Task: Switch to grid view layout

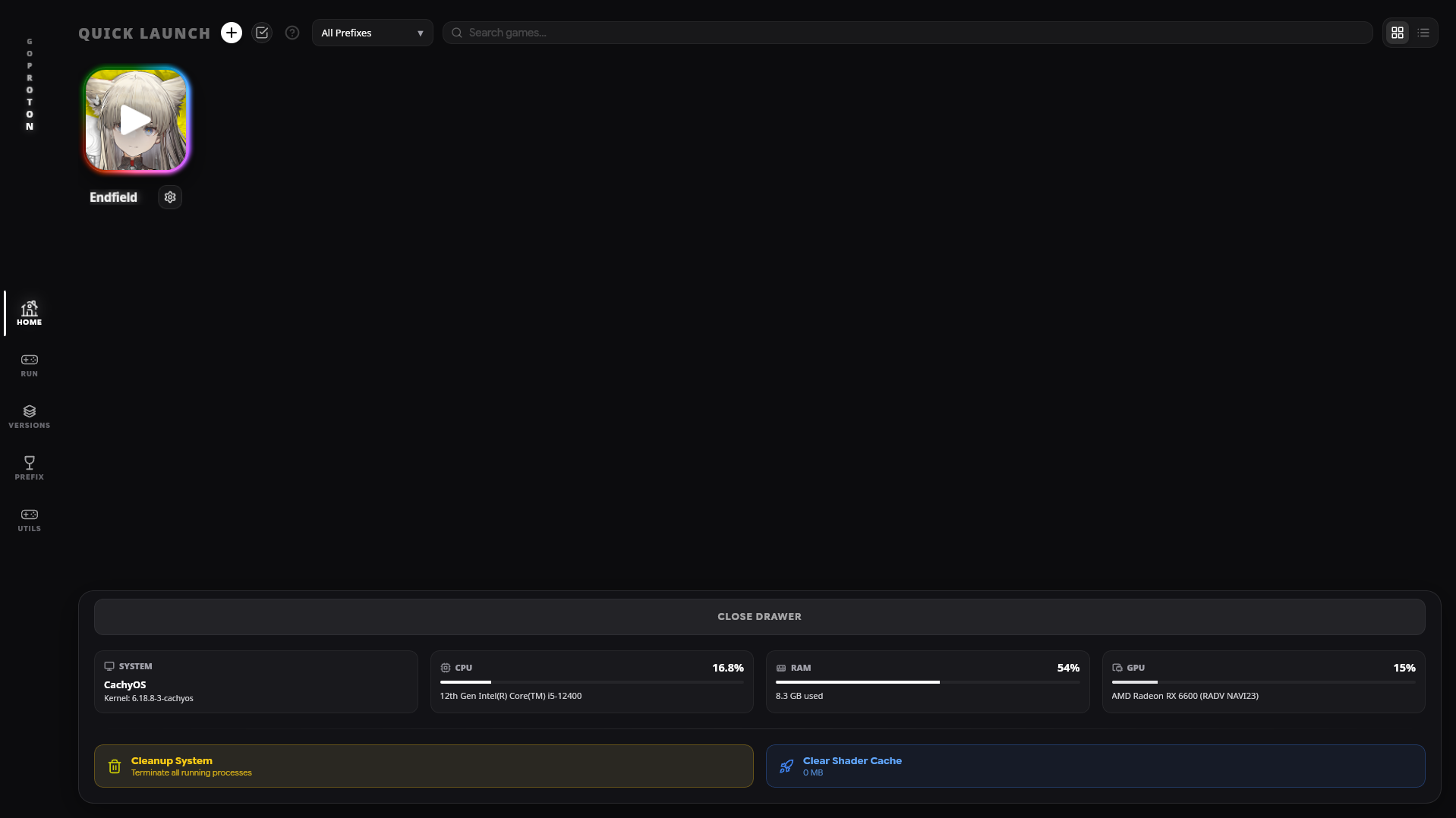Action: click(1398, 33)
